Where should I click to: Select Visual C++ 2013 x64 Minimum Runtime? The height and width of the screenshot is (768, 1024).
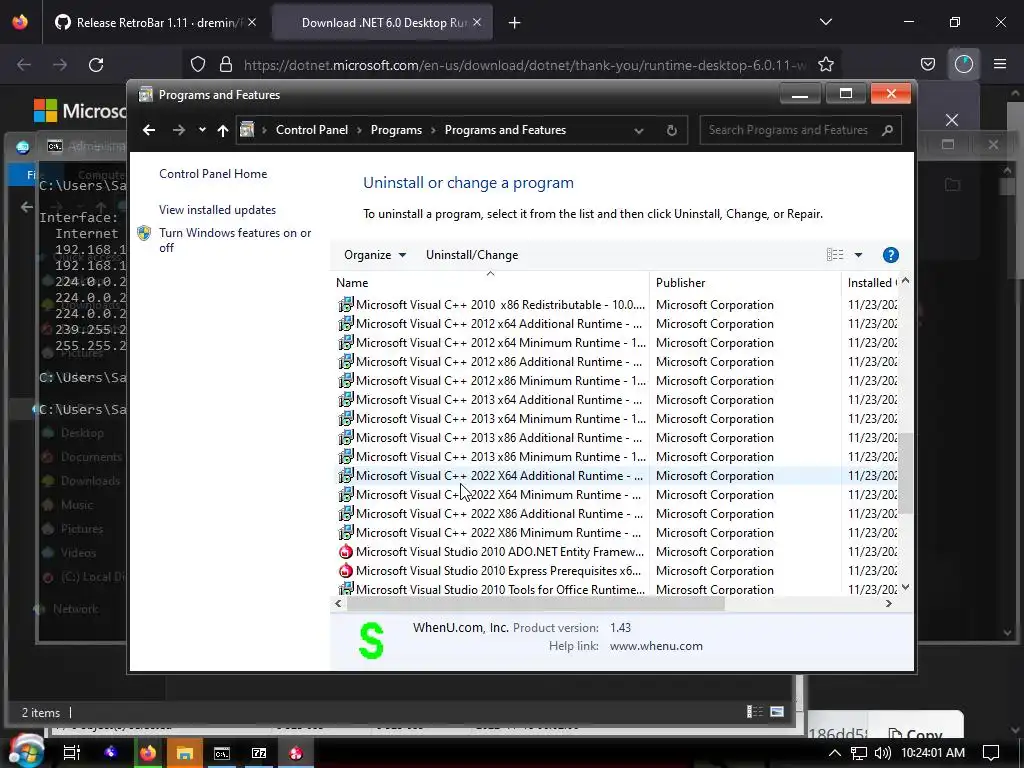(x=616, y=419)
